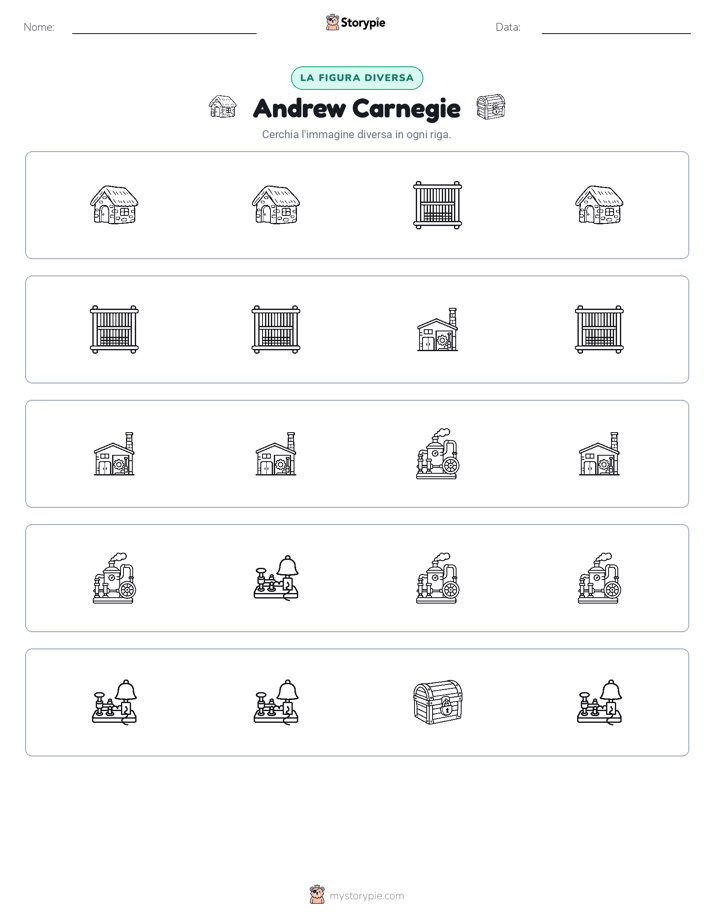Click the first cottage in the first row
Image resolution: width=714 pixels, height=924 pixels.
click(114, 204)
